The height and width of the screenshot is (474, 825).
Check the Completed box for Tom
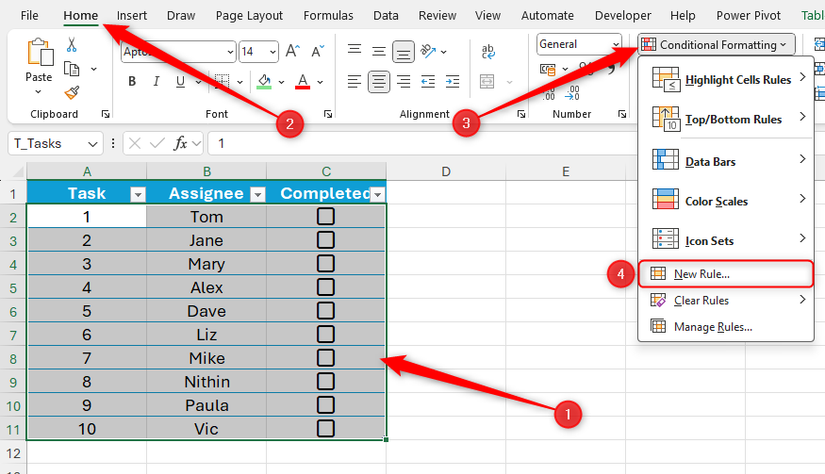(x=325, y=216)
